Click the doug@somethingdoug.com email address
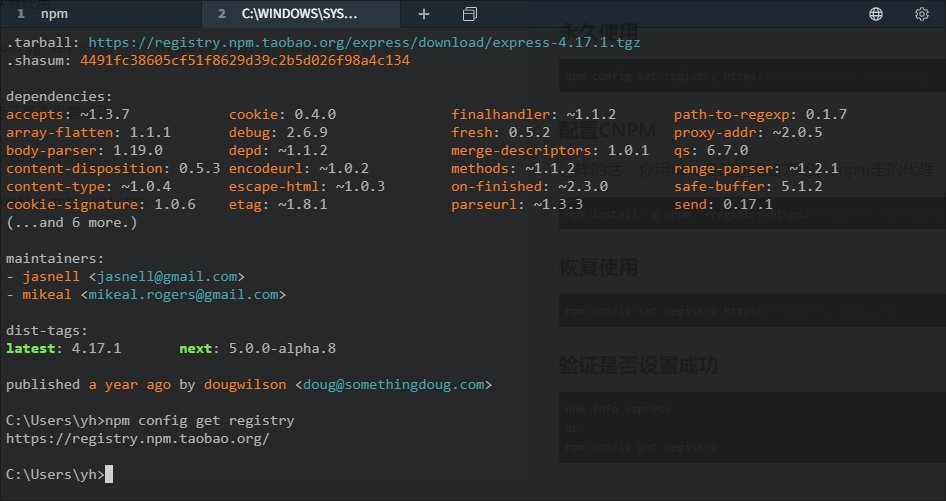 394,385
